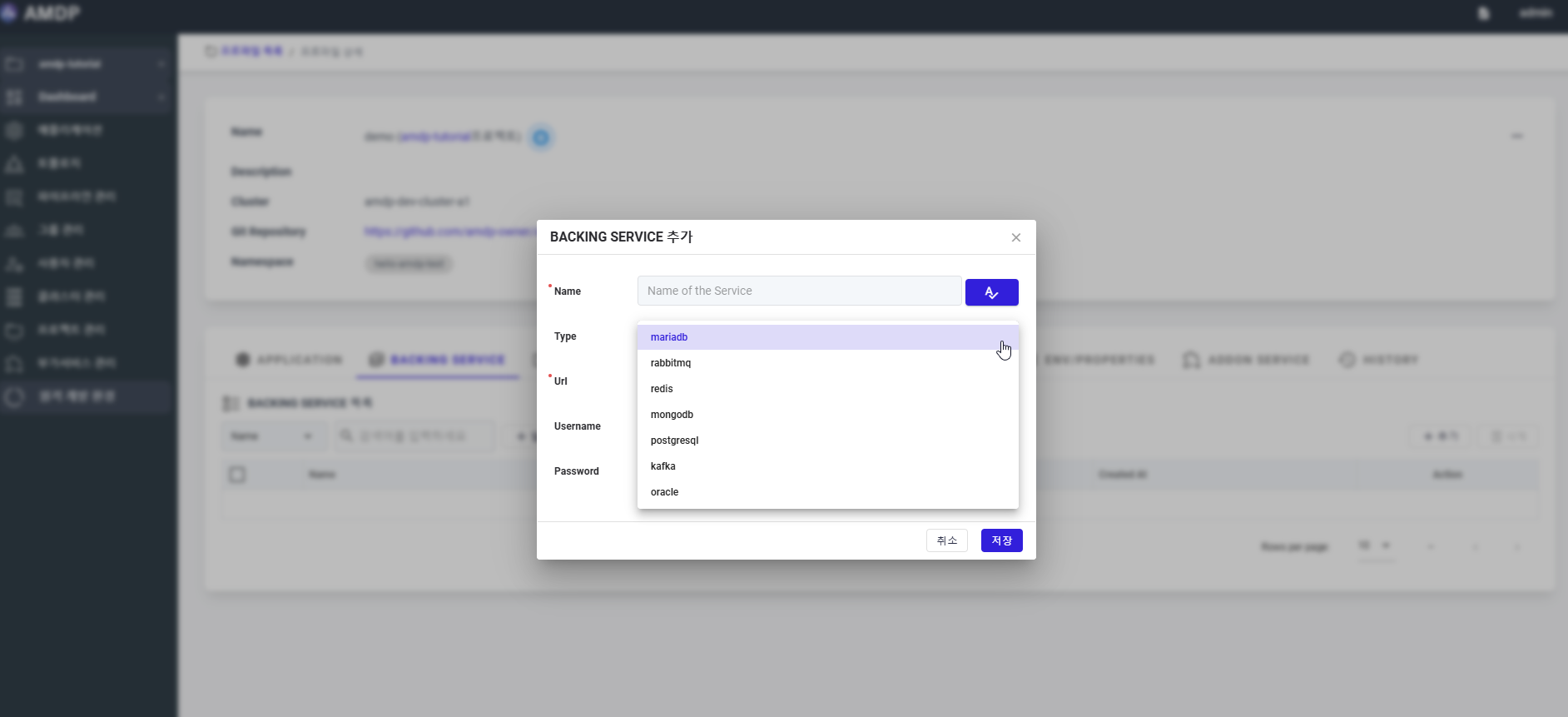Switch to the APPLICATION tab
The height and width of the screenshot is (717, 1568).
point(289,360)
